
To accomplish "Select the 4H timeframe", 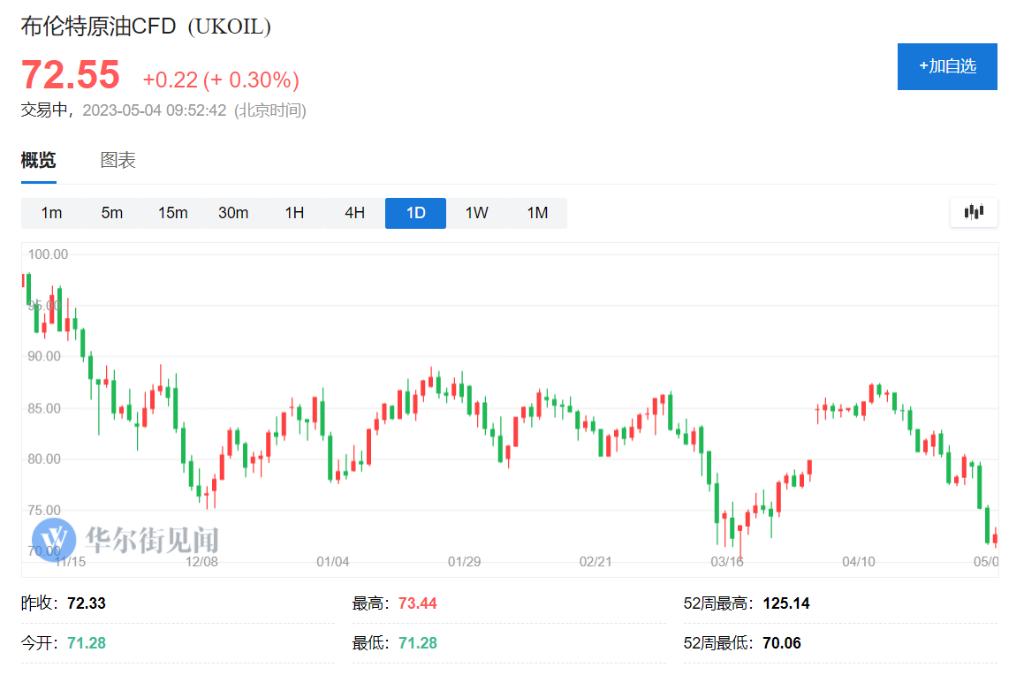I will (x=355, y=213).
